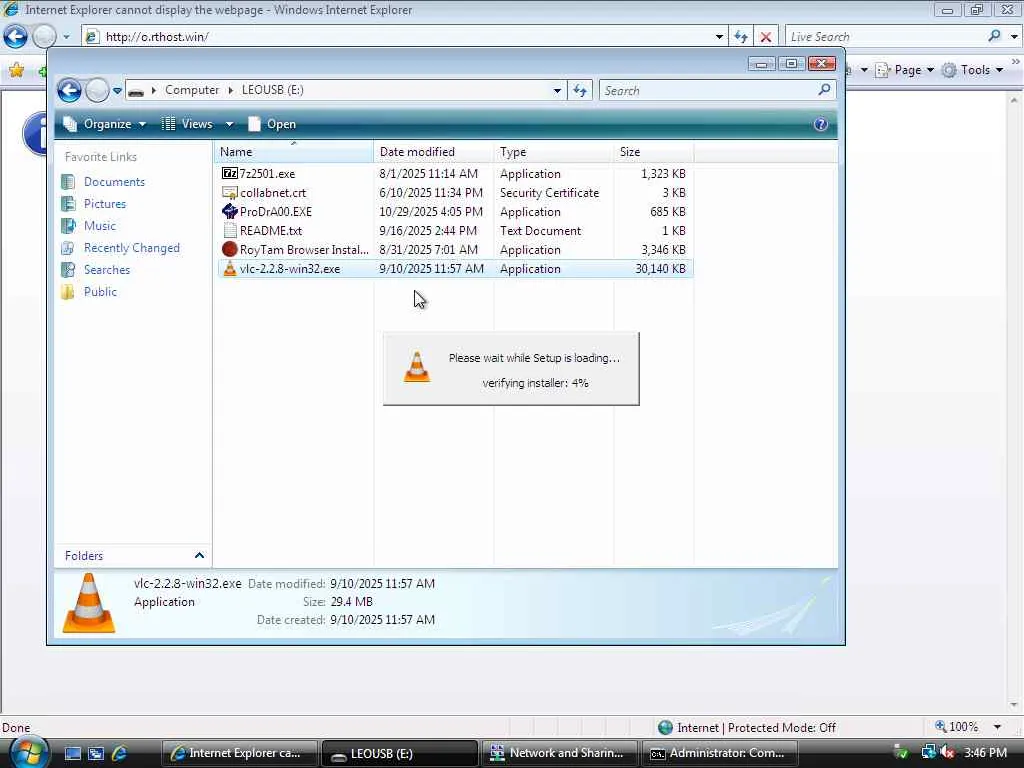Open Recently Changed in Favorite Links
The height and width of the screenshot is (768, 1024).
point(131,248)
